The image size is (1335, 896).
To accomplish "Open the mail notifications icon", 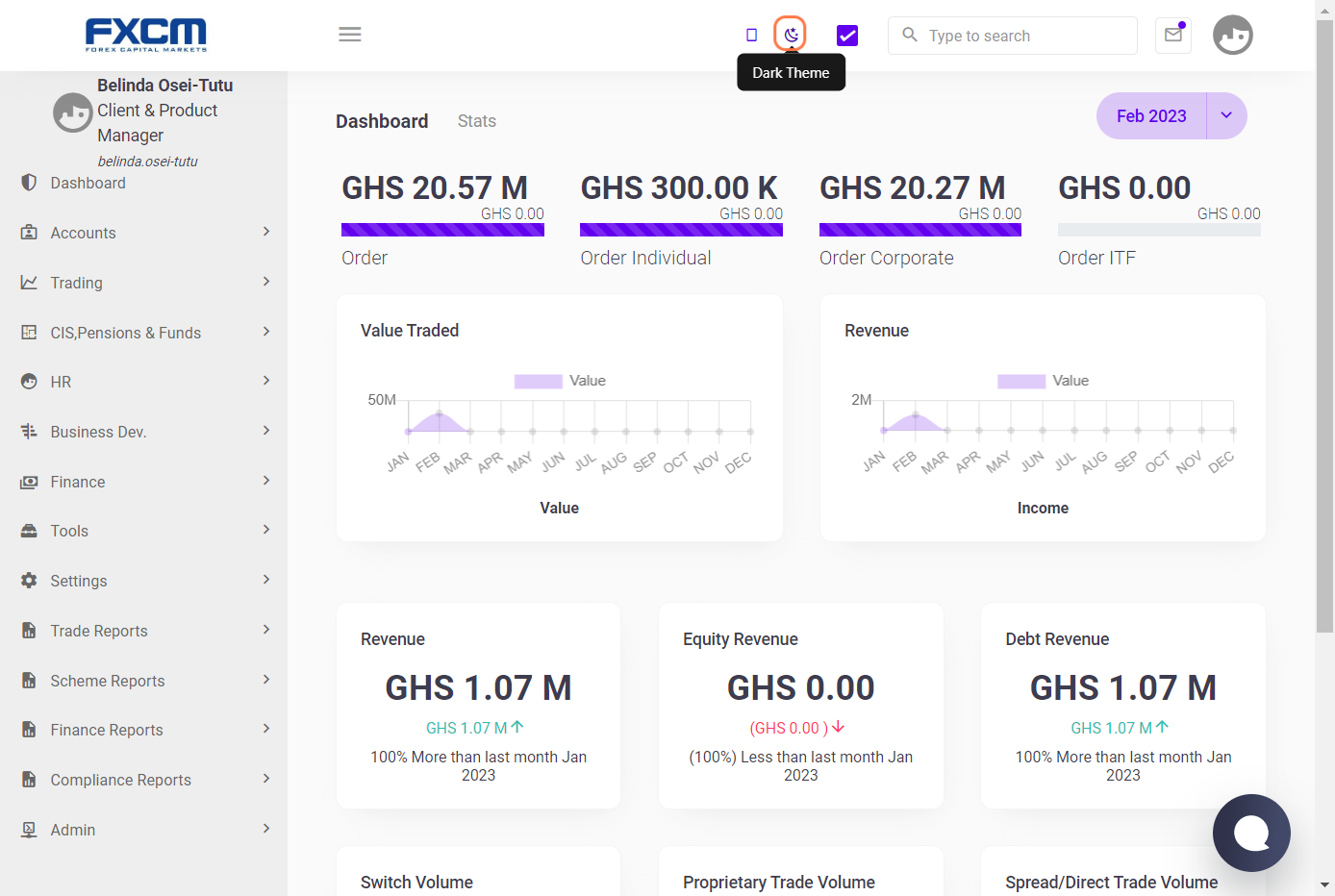I will coord(1173,36).
